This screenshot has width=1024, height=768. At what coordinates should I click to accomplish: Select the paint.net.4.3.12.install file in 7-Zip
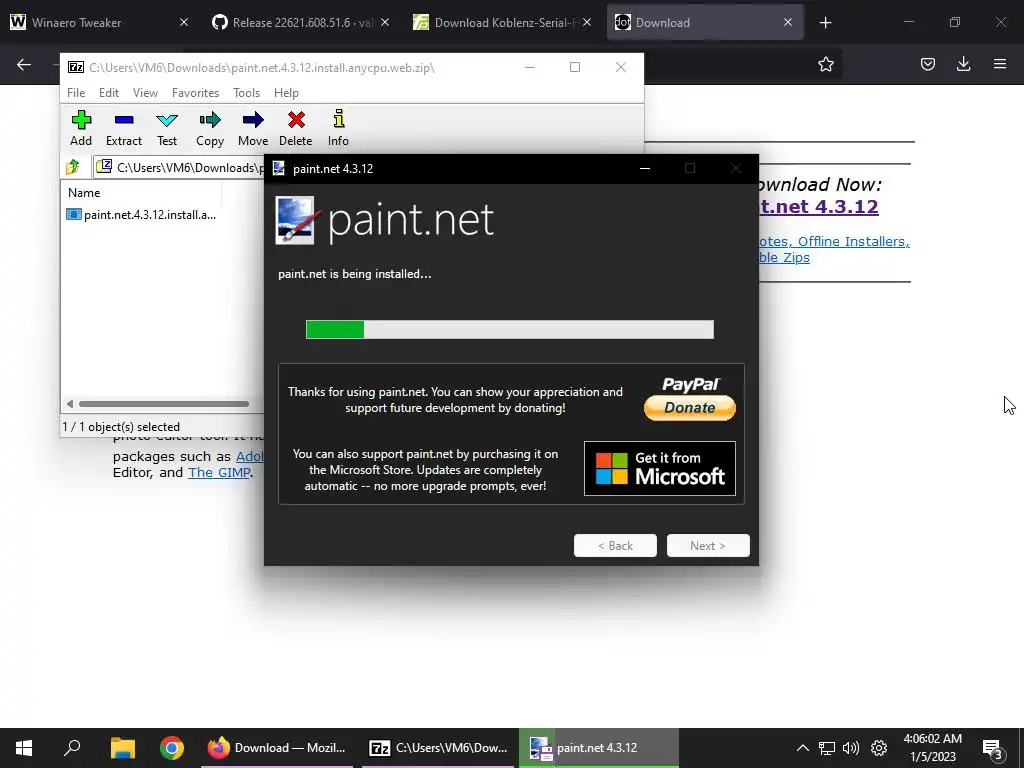pos(141,215)
